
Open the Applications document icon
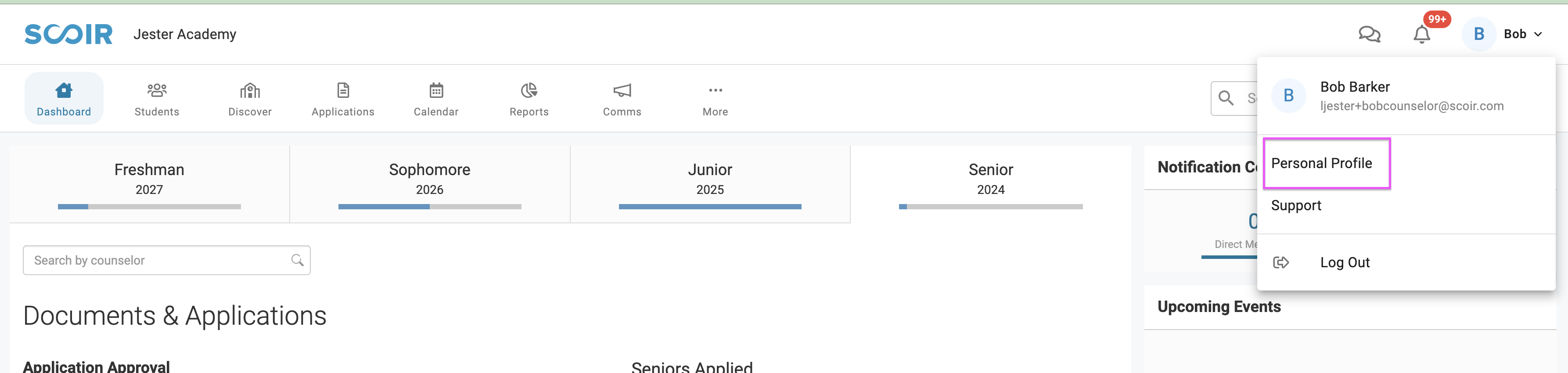click(343, 91)
